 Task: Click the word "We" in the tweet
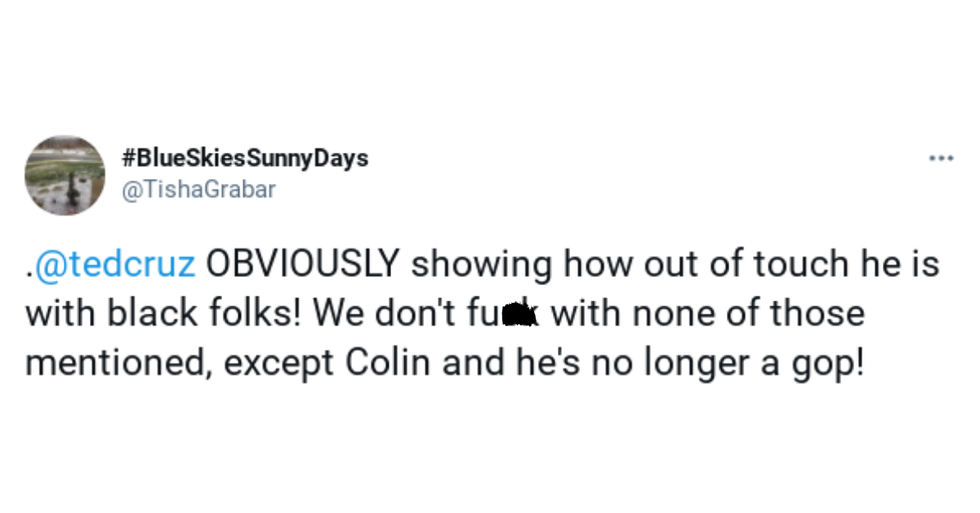click(335, 314)
